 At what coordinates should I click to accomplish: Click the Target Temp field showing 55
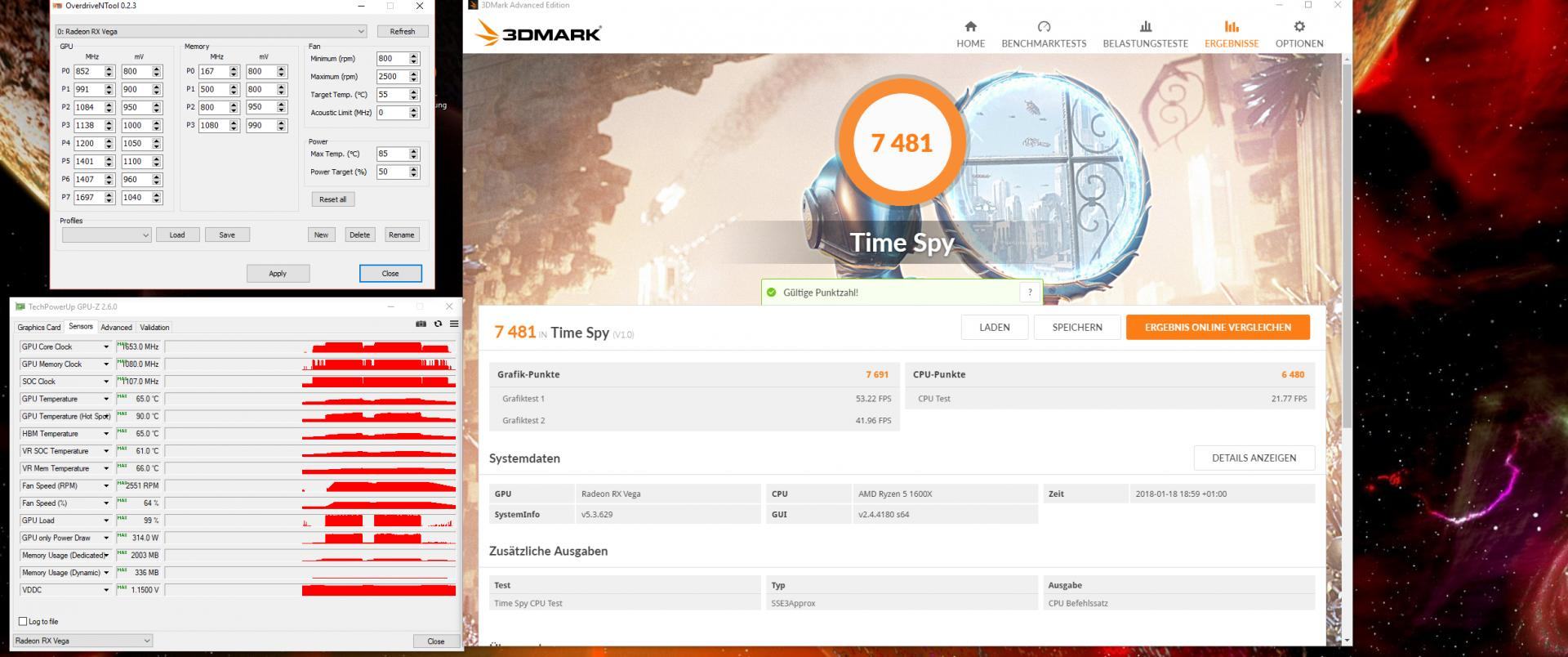click(x=392, y=95)
